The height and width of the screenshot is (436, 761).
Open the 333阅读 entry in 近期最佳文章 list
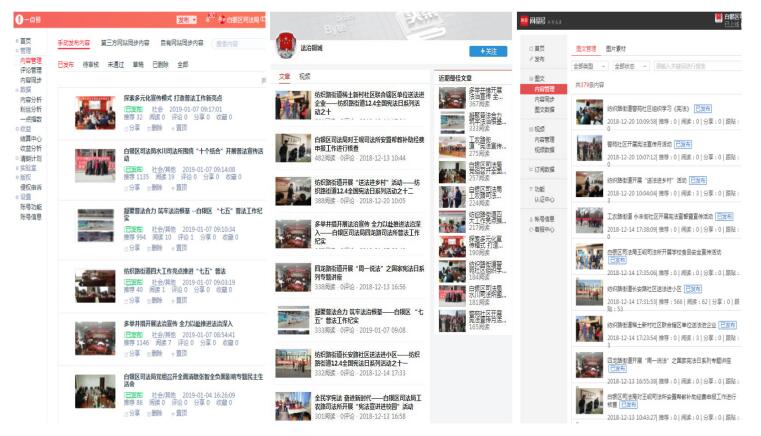point(473,121)
